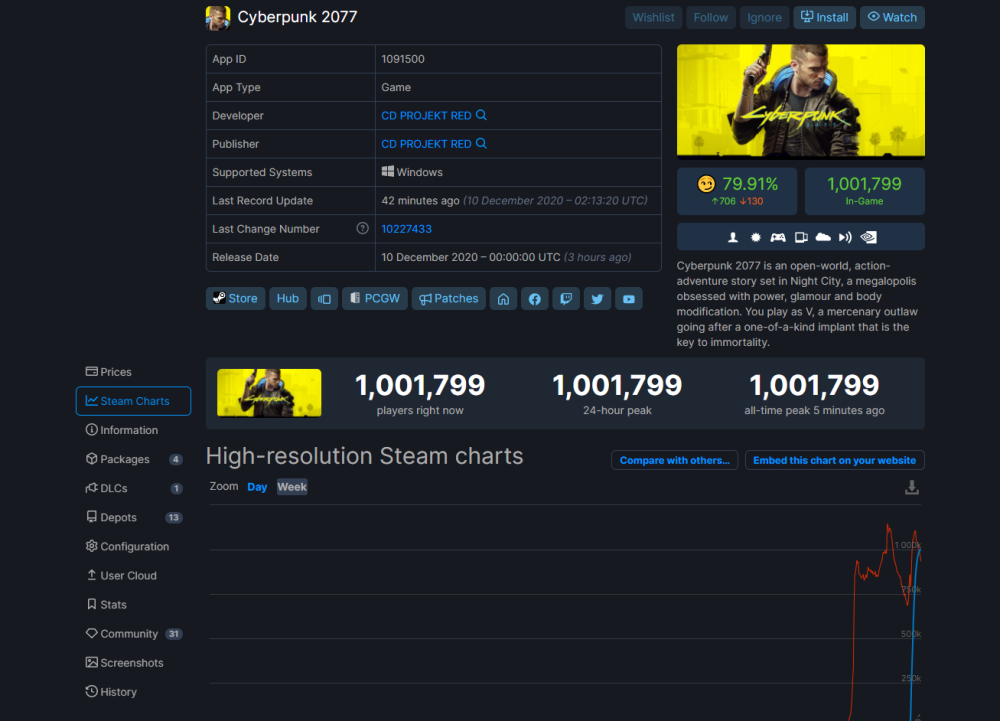The width and height of the screenshot is (1000, 721).
Task: Click the Release Date value text
Action: pos(506,258)
